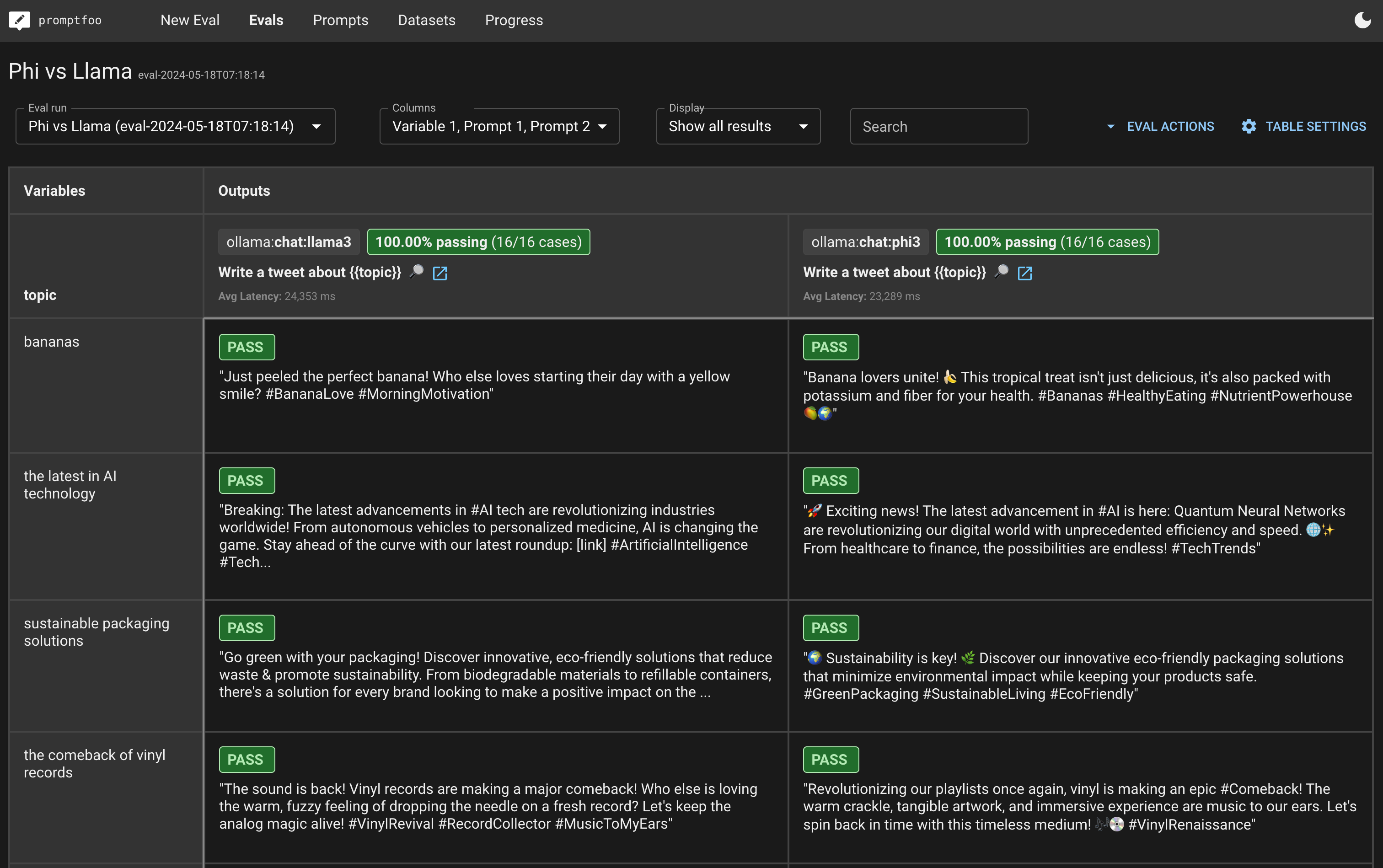
Task: Go to the New Eval tab
Action: coord(189,21)
